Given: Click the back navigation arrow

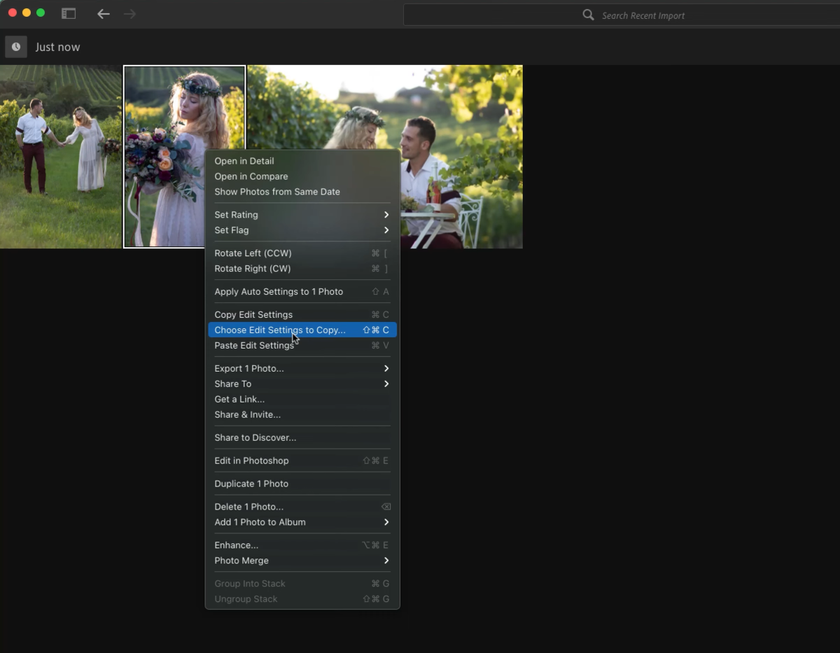Looking at the screenshot, I should pos(103,14).
